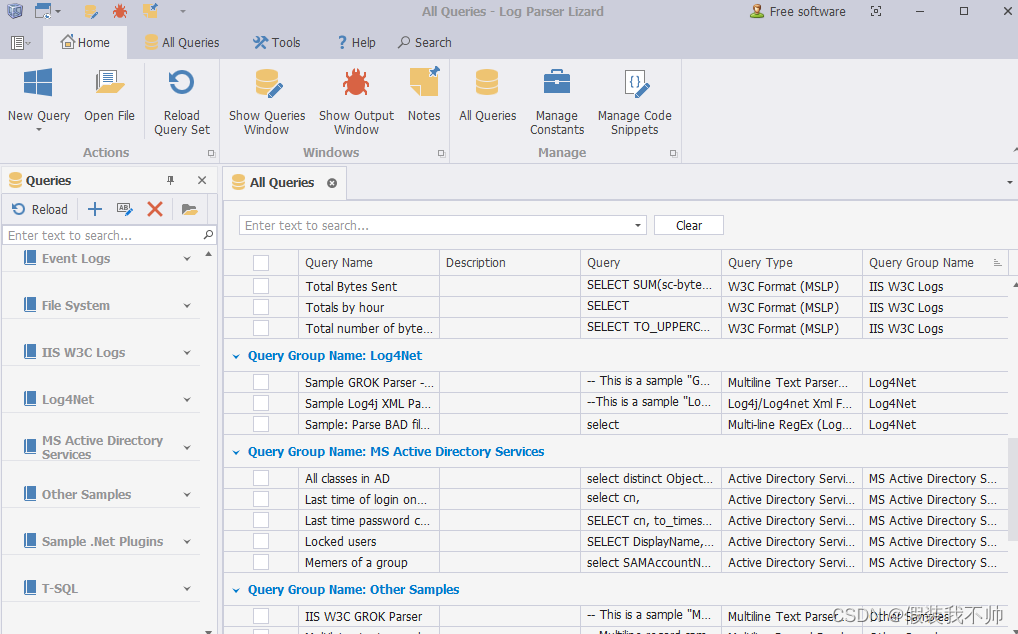This screenshot has height=634, width=1018.
Task: Expand the Log4Net sidebar group
Action: [x=187, y=400]
